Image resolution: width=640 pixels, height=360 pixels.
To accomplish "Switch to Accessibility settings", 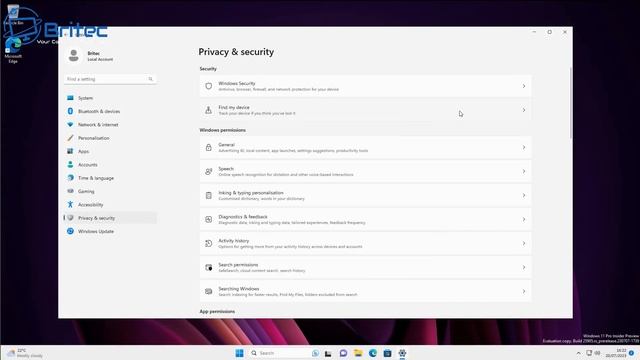I will [x=110, y=204].
